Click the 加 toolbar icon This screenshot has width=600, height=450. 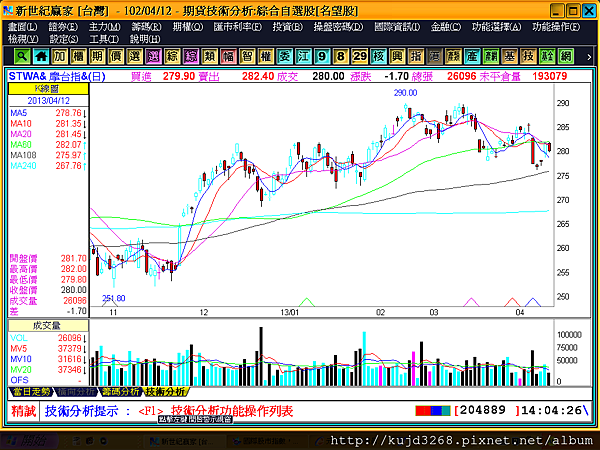coord(60,57)
